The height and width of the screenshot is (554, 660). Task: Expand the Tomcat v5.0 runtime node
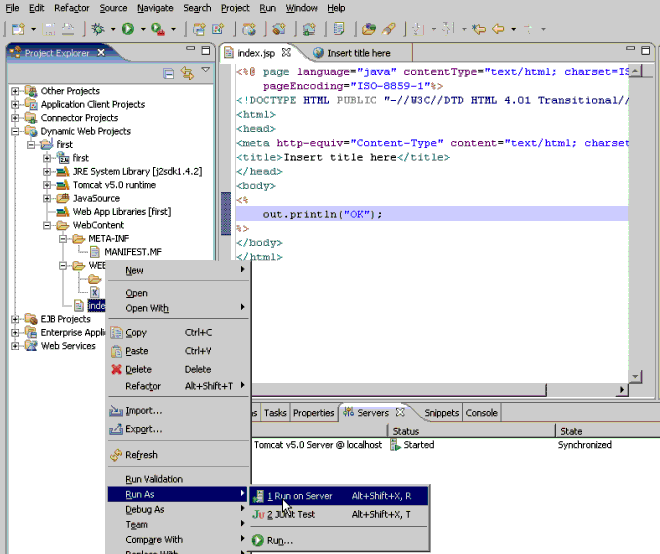pyautogui.click(x=47, y=185)
